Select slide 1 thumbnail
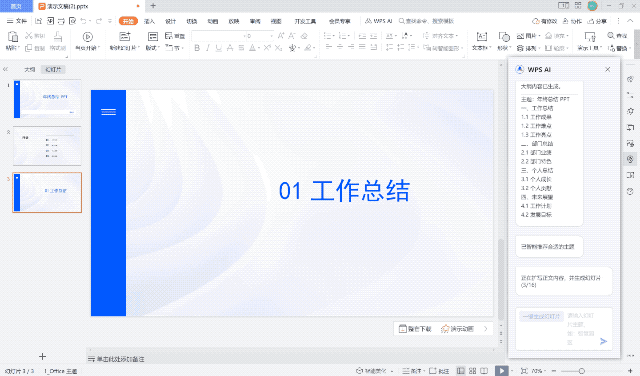Image resolution: width=640 pixels, height=376 pixels. coord(47,99)
